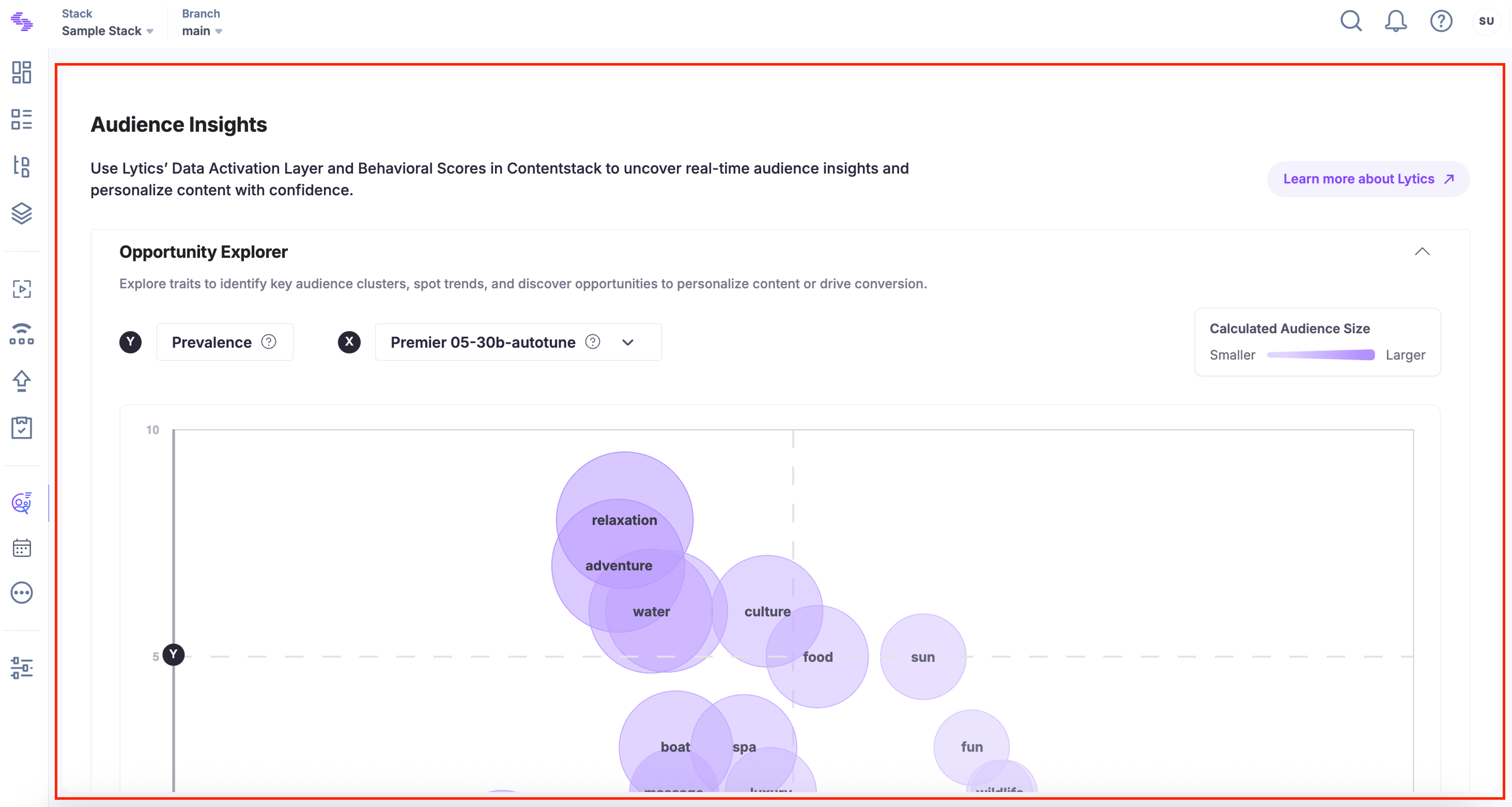
Task: Click the 10 y-axis tick label
Action: (x=153, y=430)
